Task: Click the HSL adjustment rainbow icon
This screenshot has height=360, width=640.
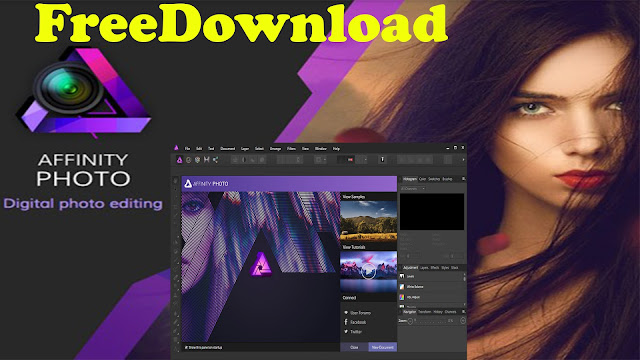Action: click(x=402, y=297)
